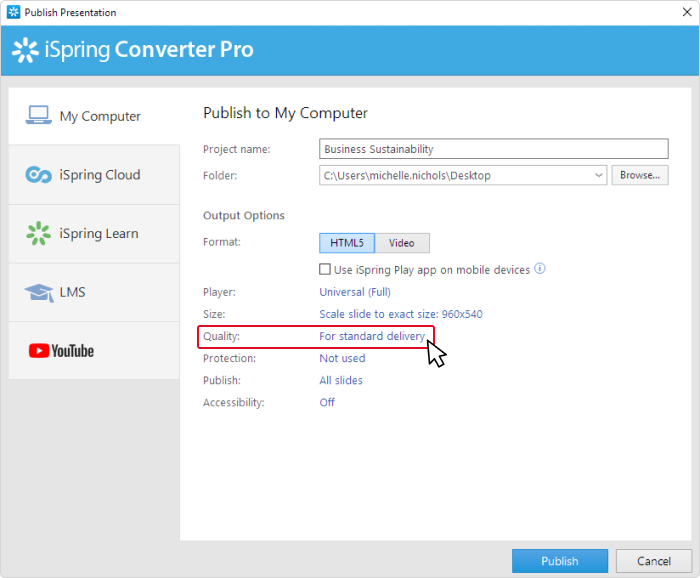Click the YouTube logo icon
The width and height of the screenshot is (700, 578).
(x=61, y=351)
